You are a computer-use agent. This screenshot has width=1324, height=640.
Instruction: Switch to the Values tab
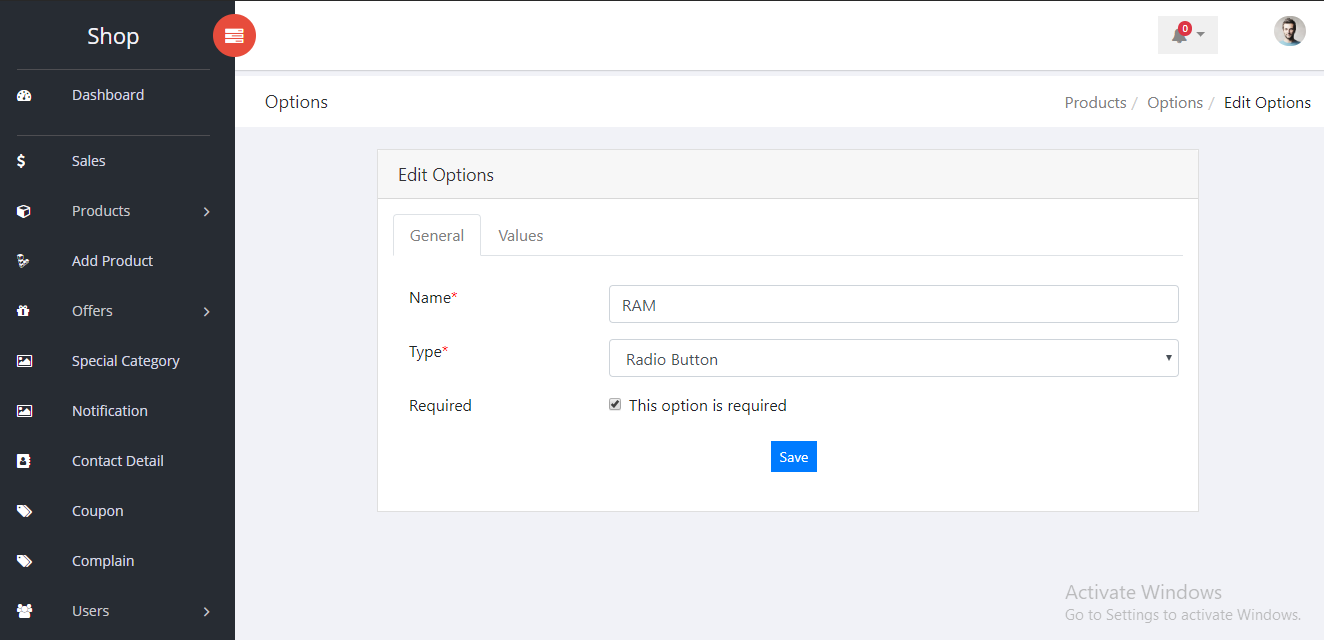[x=520, y=236]
